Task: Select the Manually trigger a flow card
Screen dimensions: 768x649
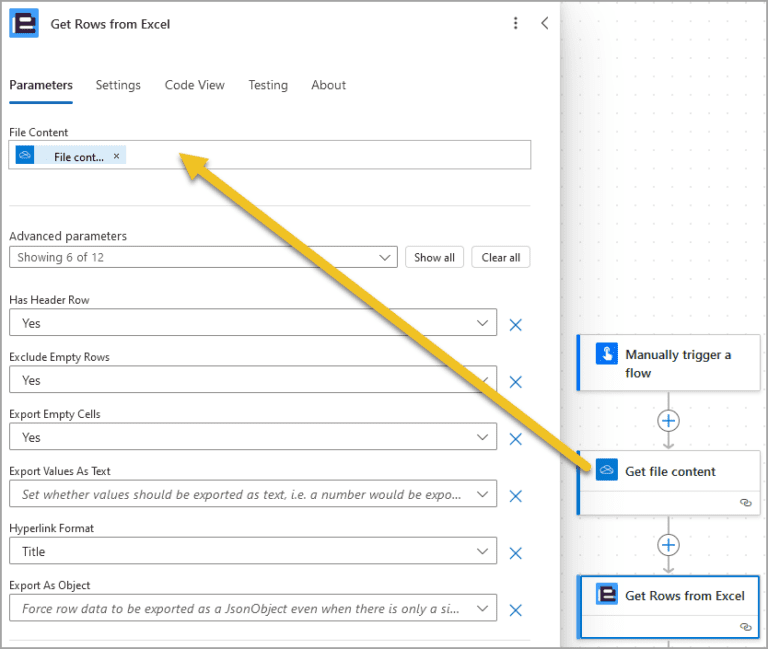Action: pos(669,363)
